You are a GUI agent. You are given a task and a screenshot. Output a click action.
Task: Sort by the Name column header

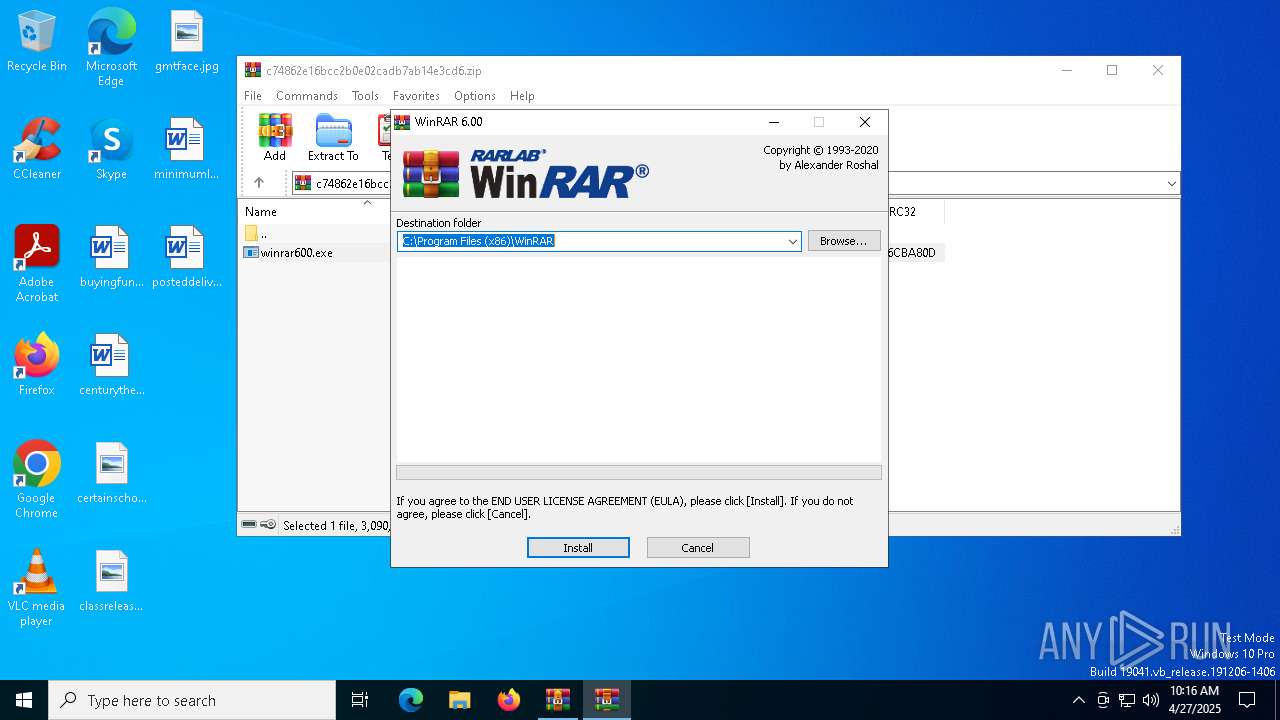262,212
